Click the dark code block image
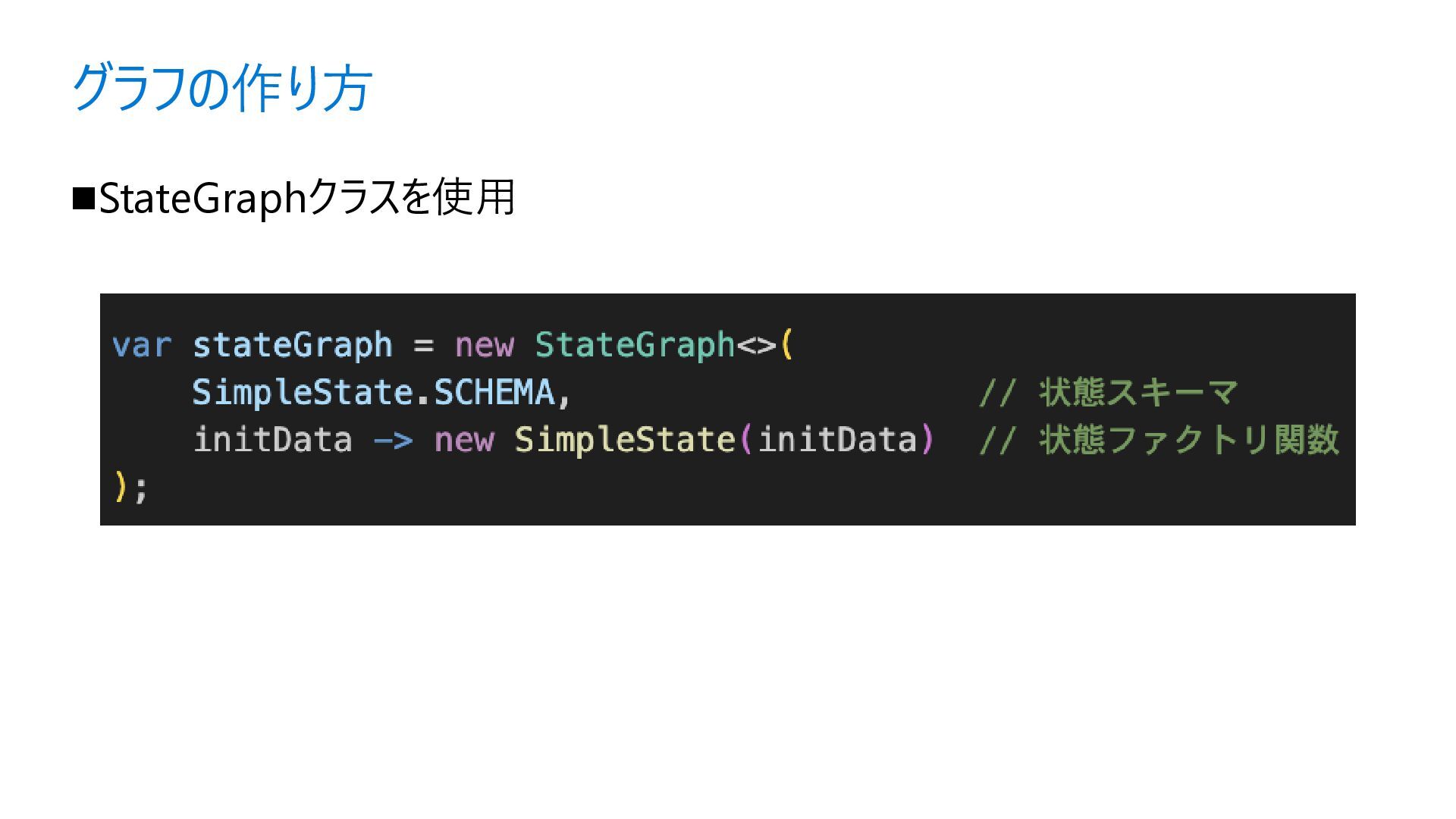1456x819 pixels. [x=727, y=409]
